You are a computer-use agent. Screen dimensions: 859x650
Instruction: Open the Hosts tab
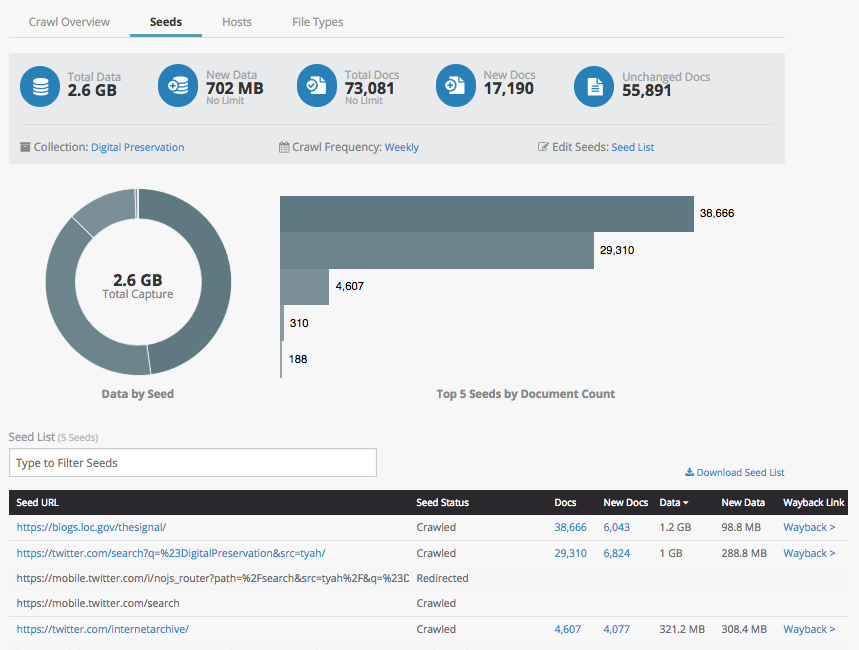point(237,22)
